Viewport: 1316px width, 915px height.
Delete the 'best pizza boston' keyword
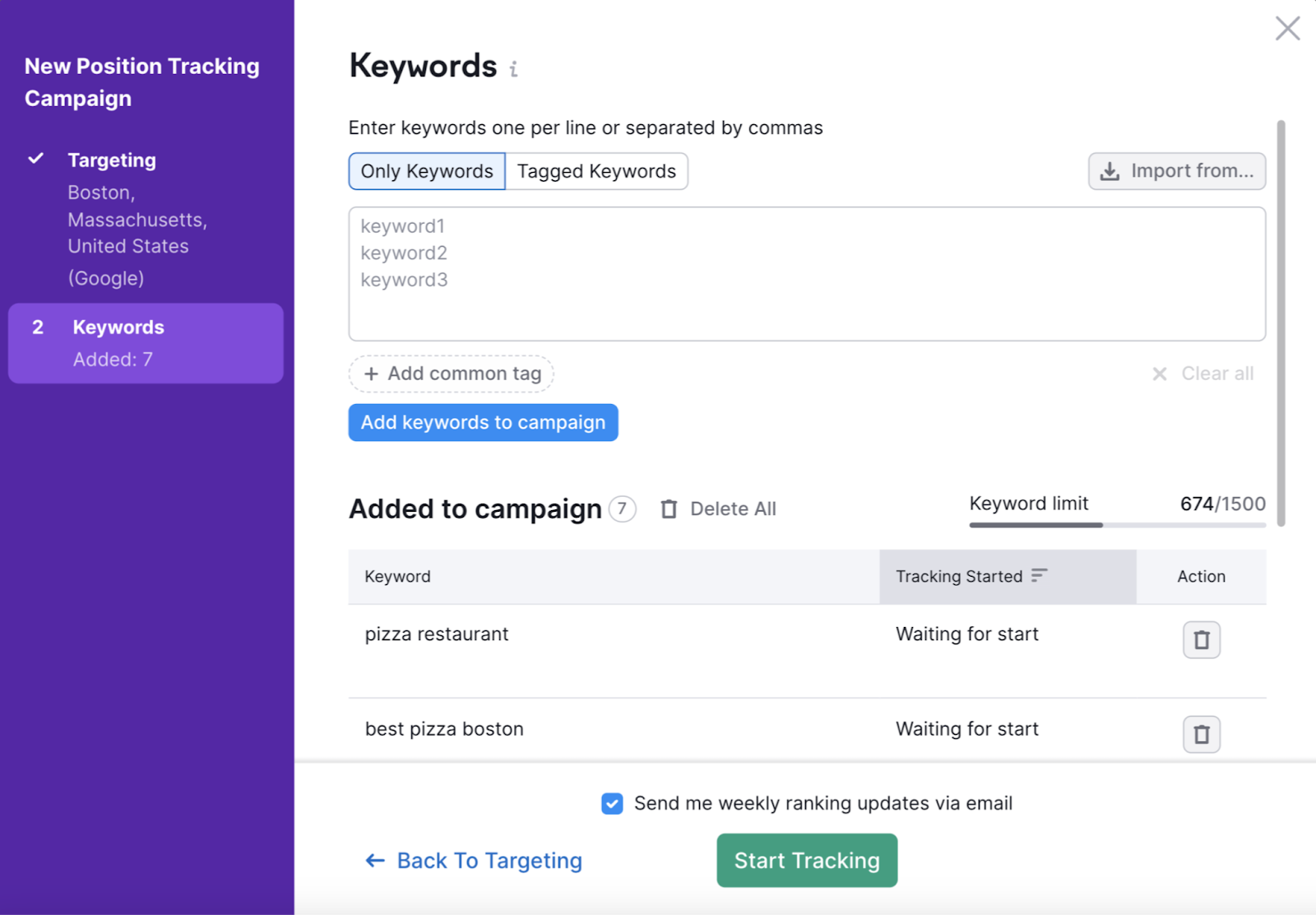point(1201,734)
